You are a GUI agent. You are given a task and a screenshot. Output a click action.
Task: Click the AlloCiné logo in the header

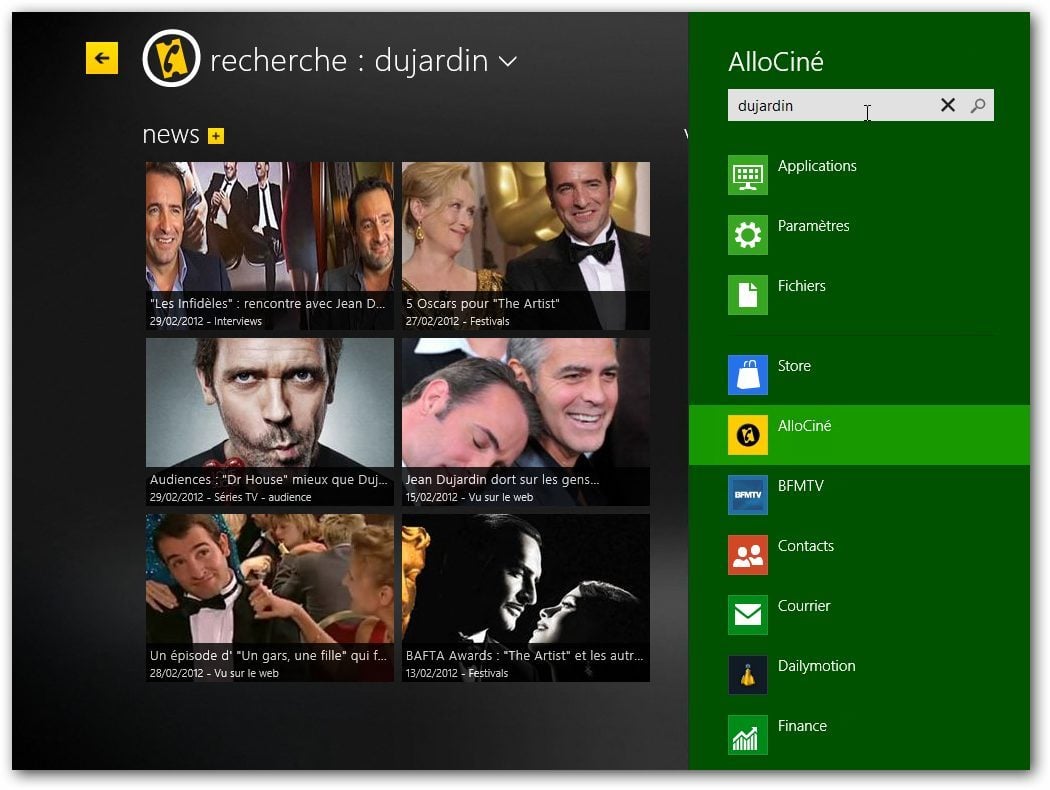pos(171,59)
